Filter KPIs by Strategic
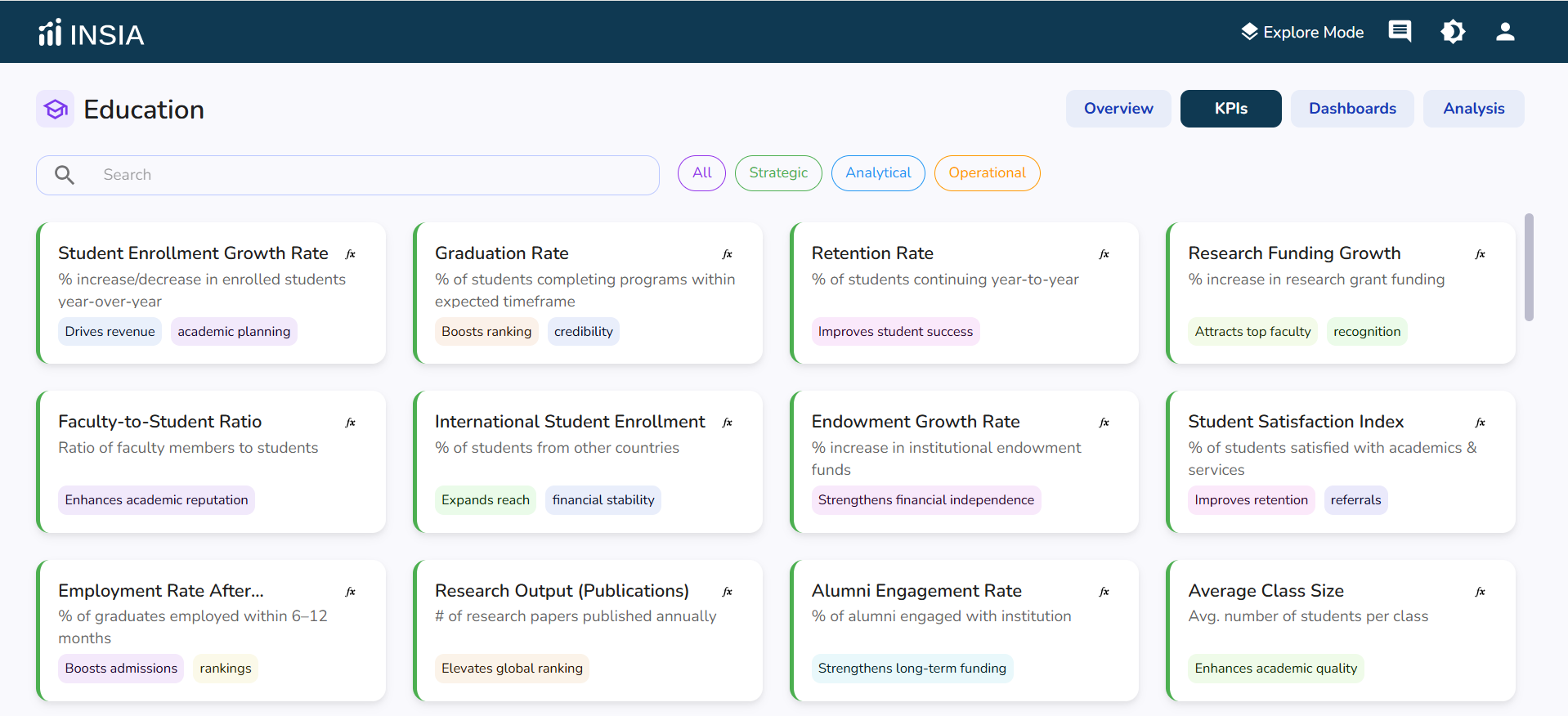This screenshot has height=716, width=1568. pyautogui.click(x=778, y=173)
